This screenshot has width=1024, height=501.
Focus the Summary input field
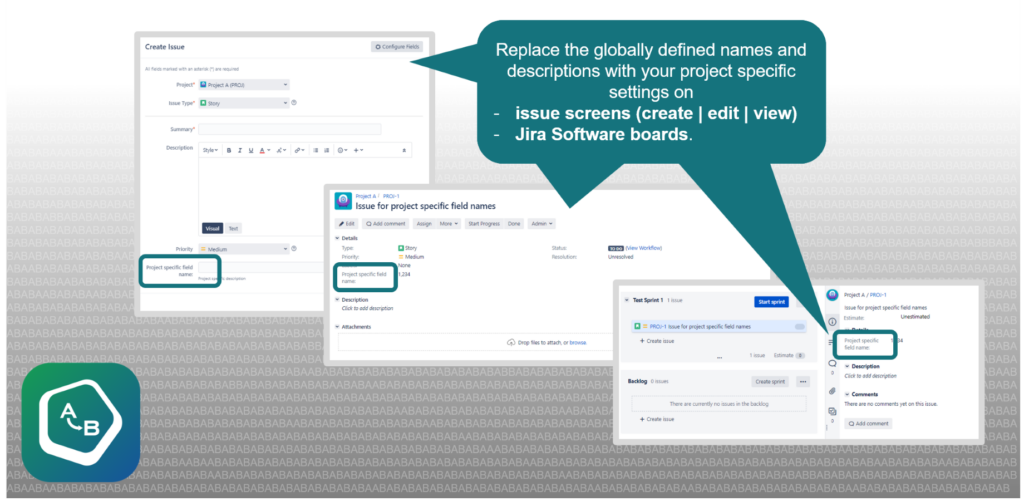[290, 129]
